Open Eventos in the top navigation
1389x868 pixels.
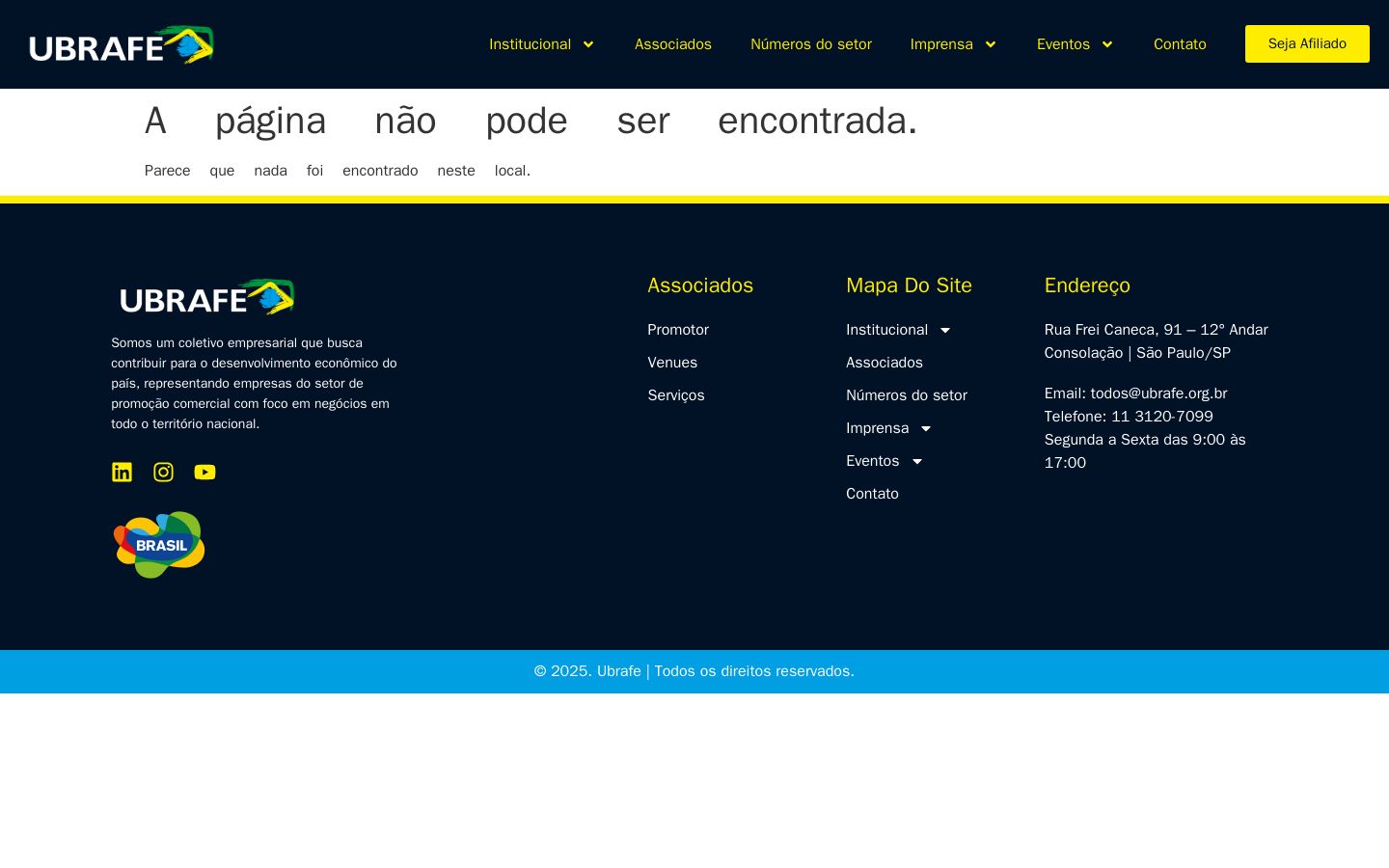(x=1063, y=44)
